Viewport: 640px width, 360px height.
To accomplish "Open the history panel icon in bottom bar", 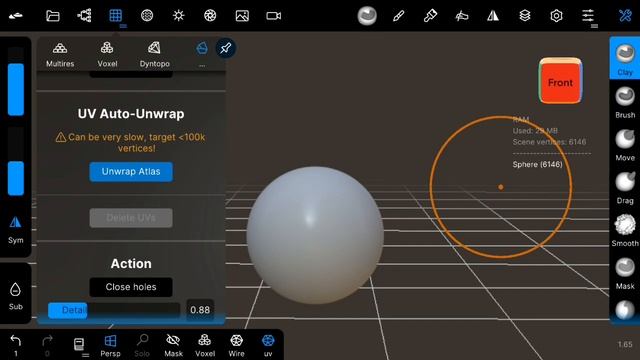I will click(x=79, y=345).
